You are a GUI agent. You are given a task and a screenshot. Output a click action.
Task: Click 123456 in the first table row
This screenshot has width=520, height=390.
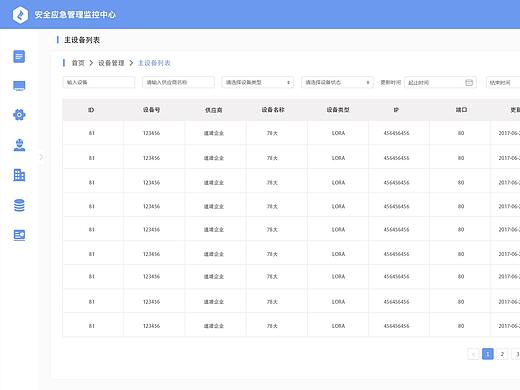coord(151,133)
